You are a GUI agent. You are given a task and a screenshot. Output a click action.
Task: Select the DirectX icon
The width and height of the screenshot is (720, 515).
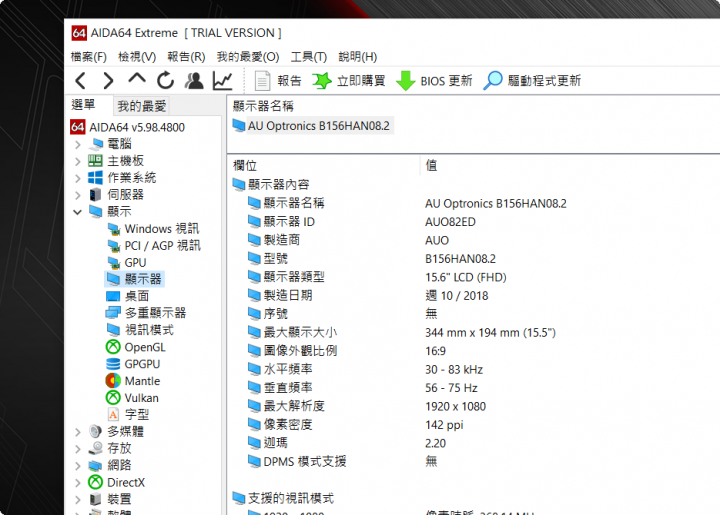tap(96, 482)
